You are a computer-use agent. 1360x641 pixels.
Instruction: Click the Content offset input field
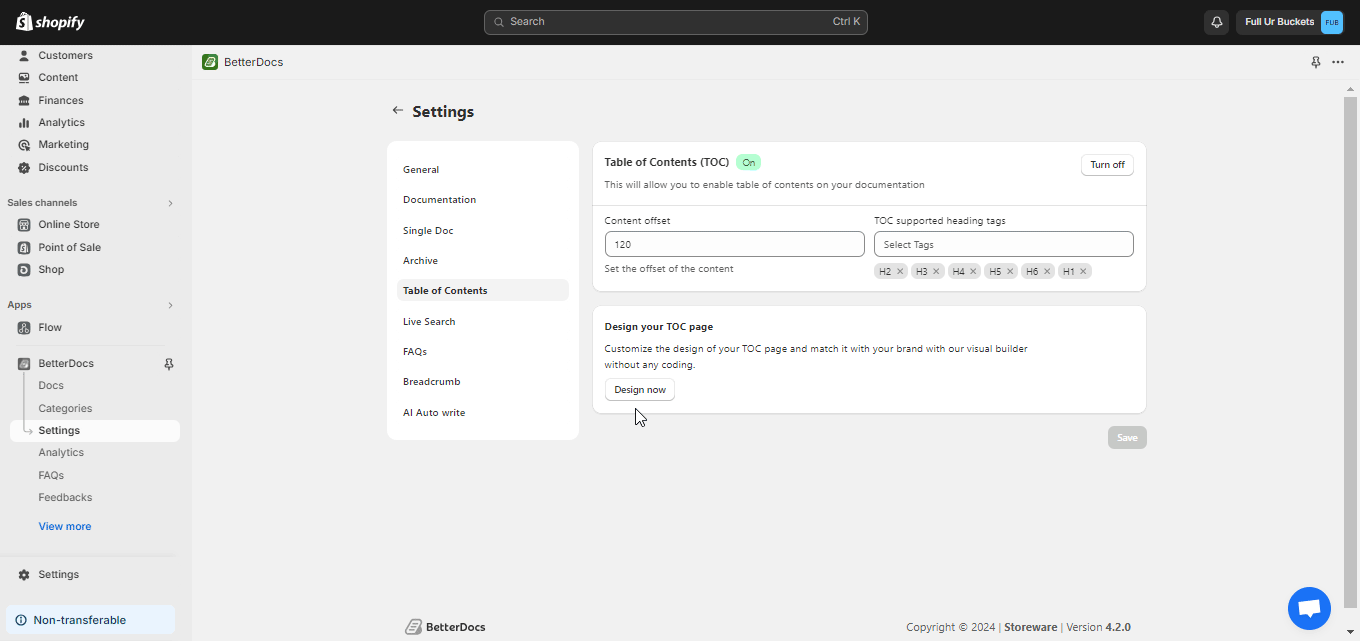point(734,243)
